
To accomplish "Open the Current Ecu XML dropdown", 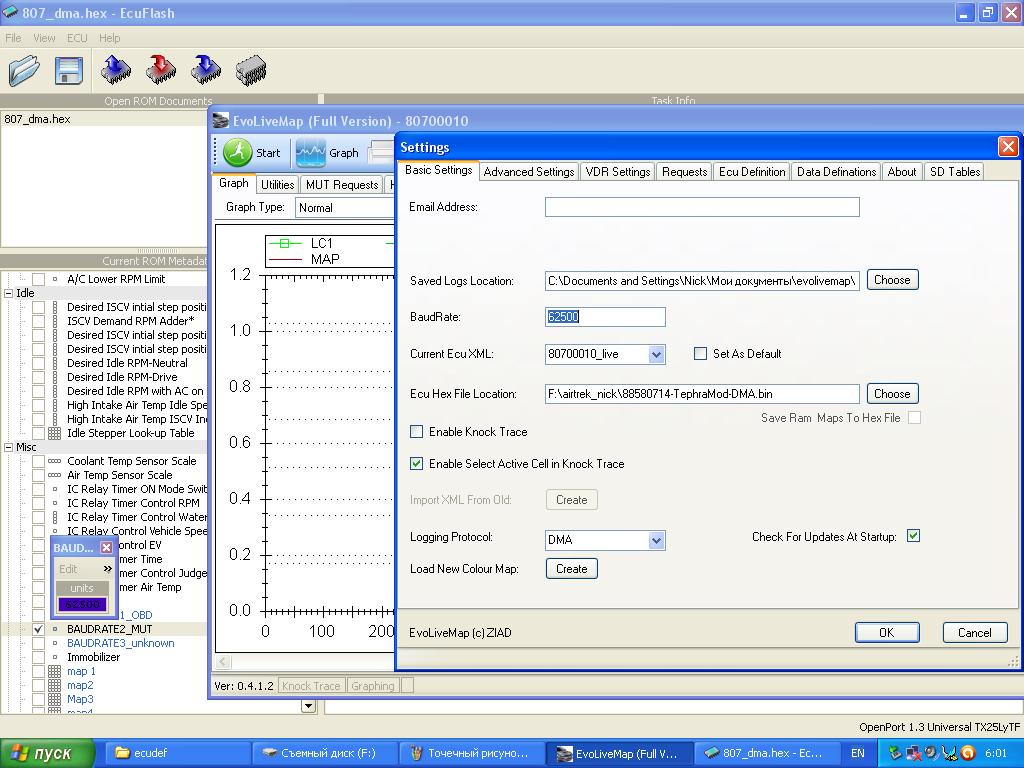I will pos(656,354).
